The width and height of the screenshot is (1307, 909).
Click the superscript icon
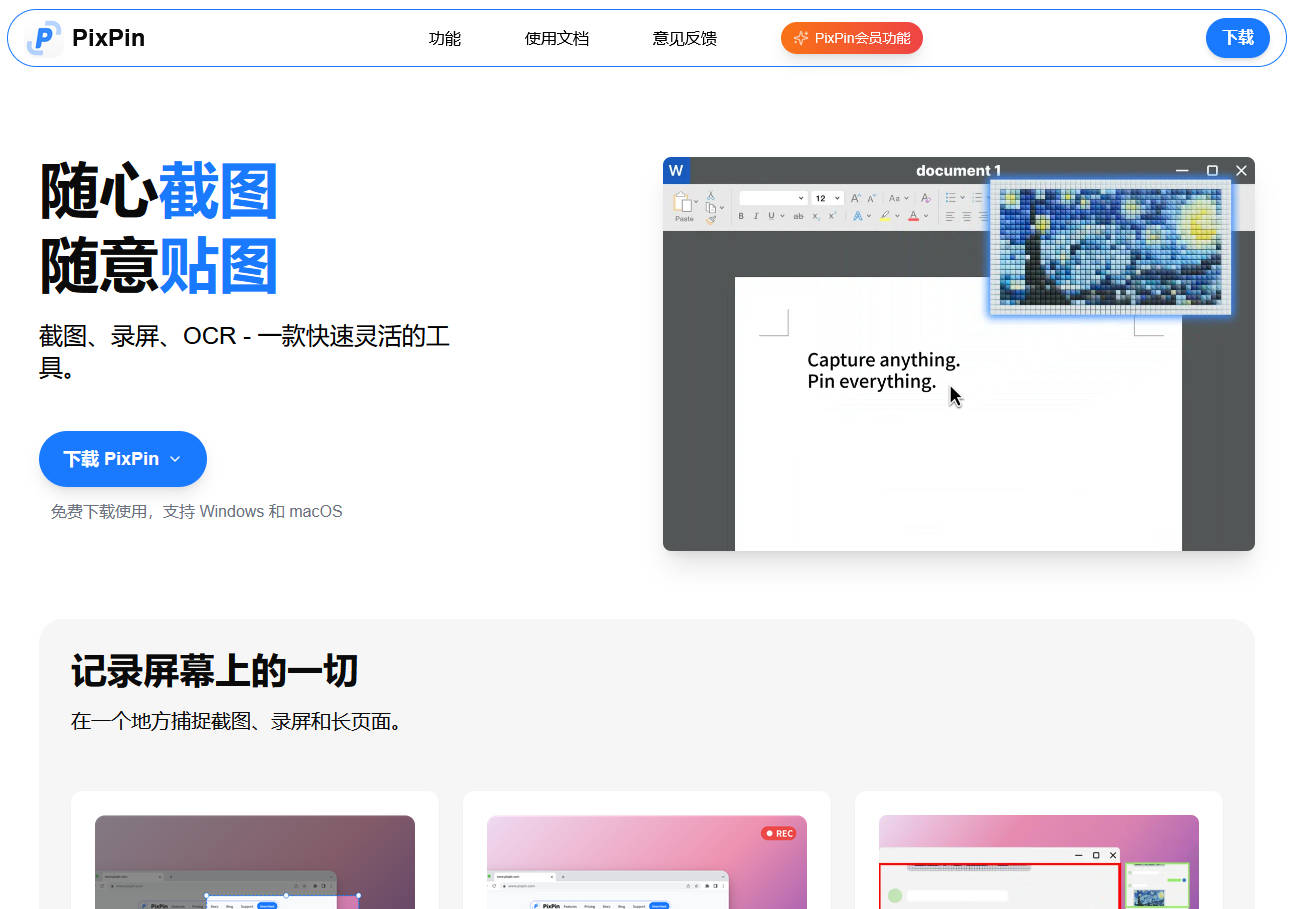(x=832, y=216)
